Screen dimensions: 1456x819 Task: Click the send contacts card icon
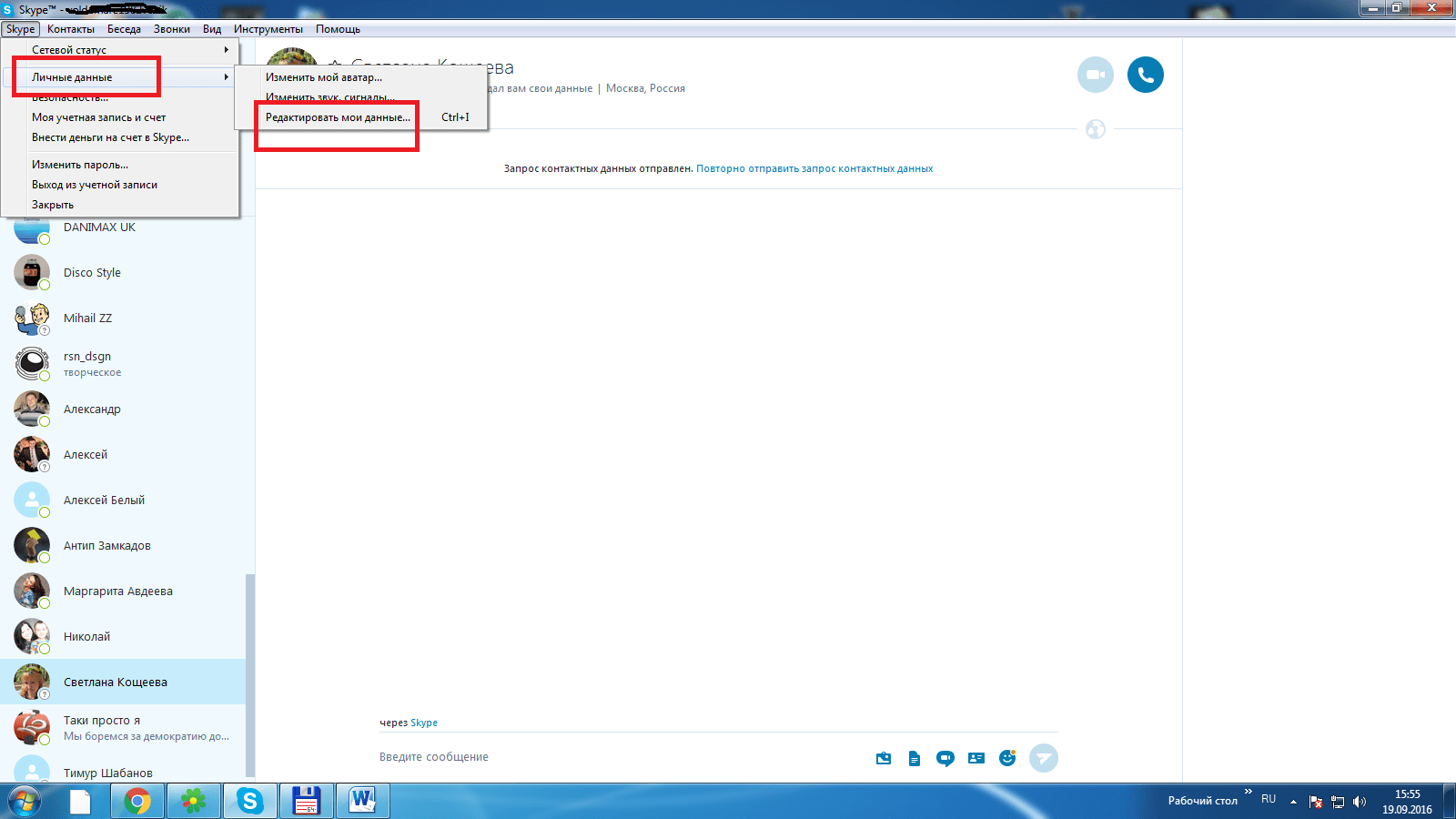point(976,758)
